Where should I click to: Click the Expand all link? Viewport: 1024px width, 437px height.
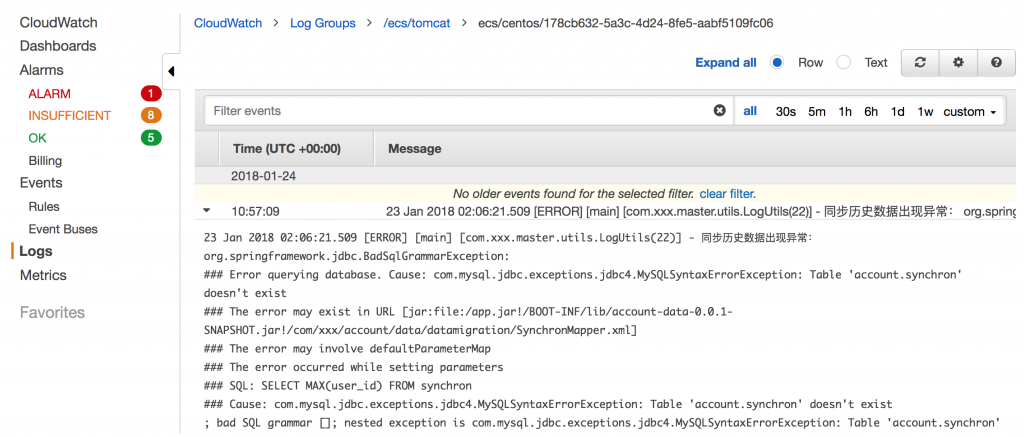coord(726,63)
